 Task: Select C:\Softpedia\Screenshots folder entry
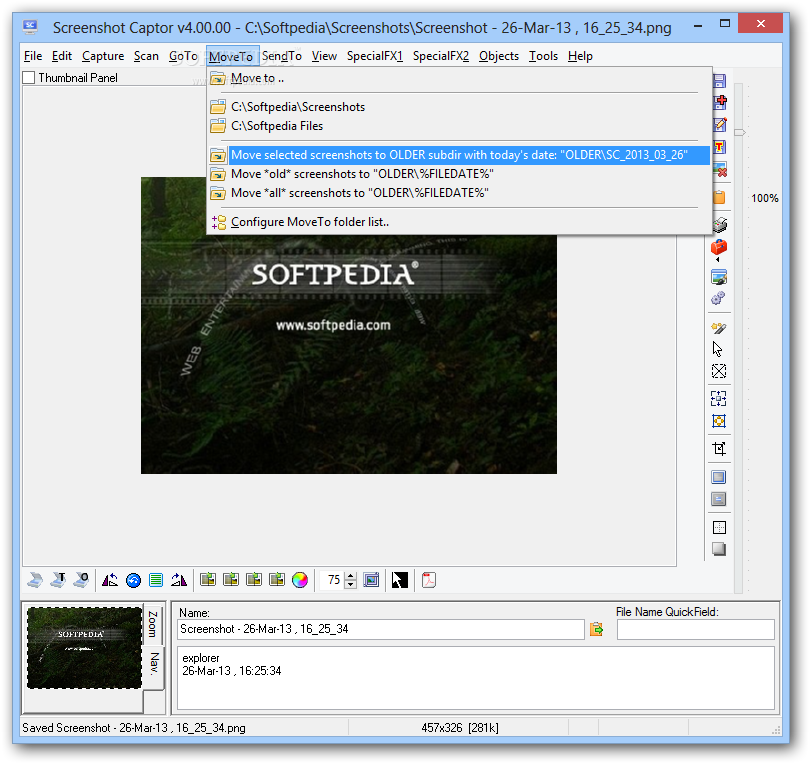point(459,107)
